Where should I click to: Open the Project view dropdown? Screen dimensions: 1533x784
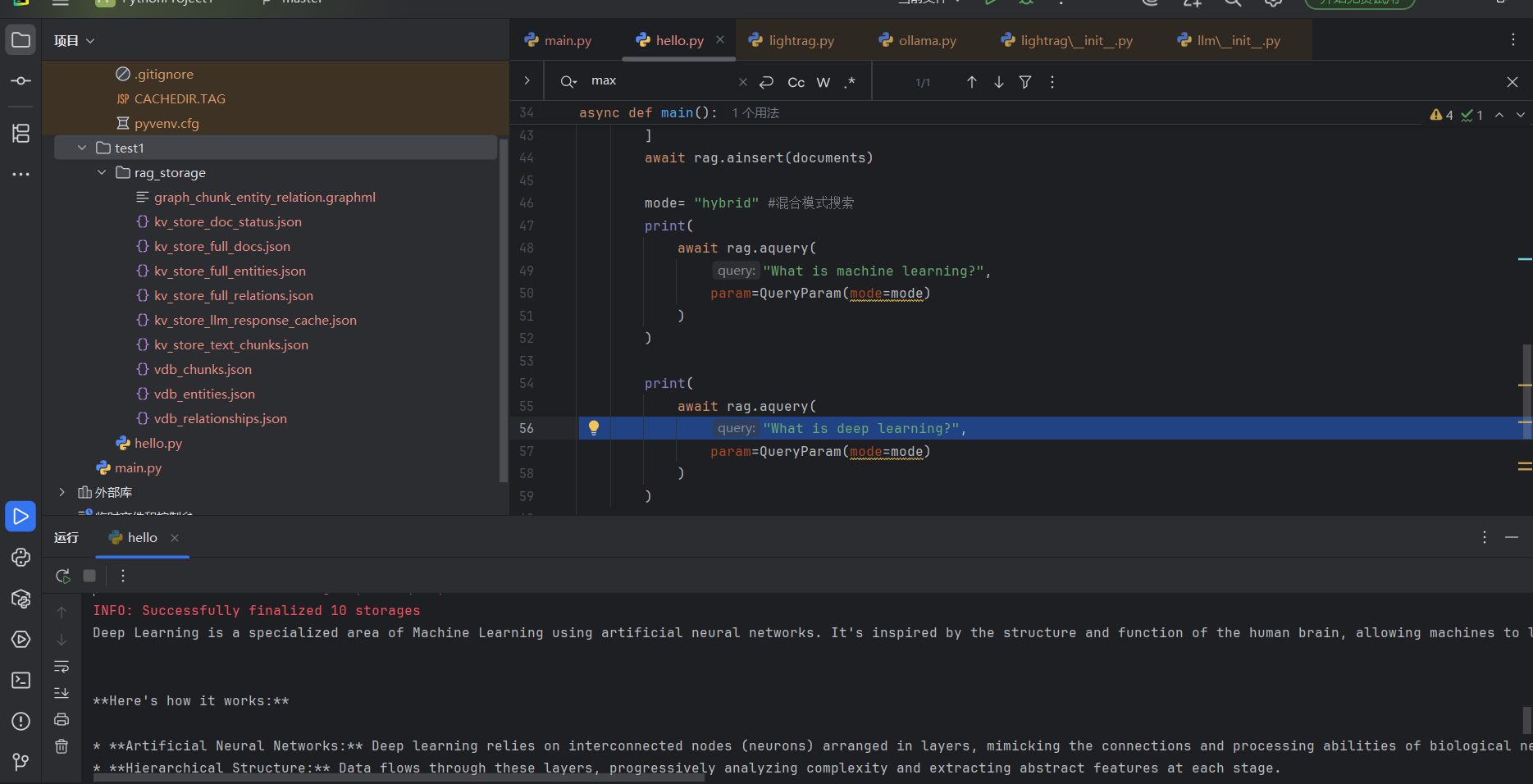(x=75, y=41)
